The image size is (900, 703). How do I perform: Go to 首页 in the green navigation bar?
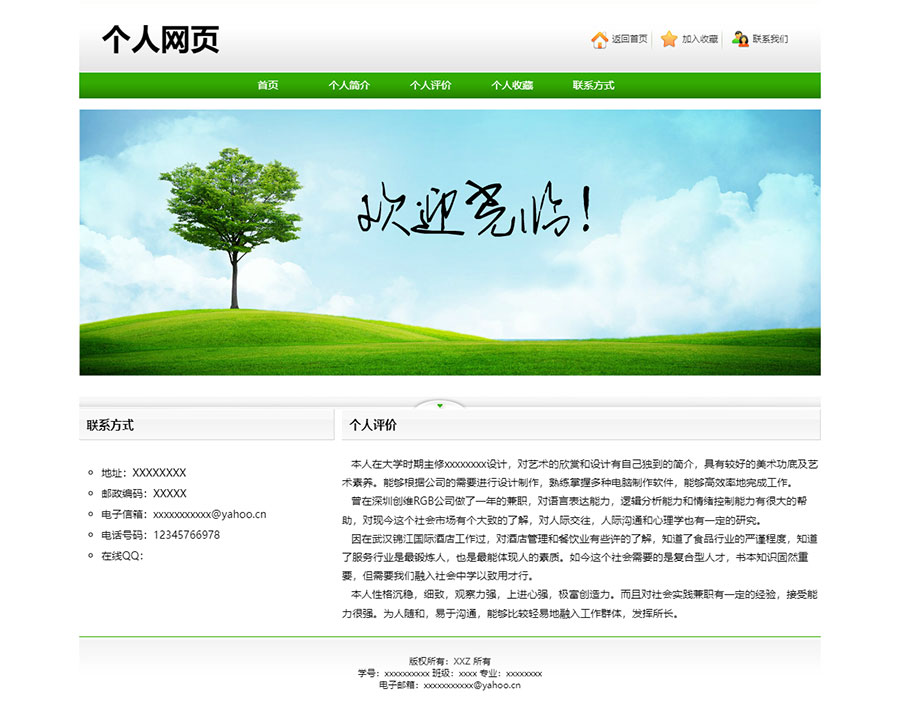(x=267, y=86)
